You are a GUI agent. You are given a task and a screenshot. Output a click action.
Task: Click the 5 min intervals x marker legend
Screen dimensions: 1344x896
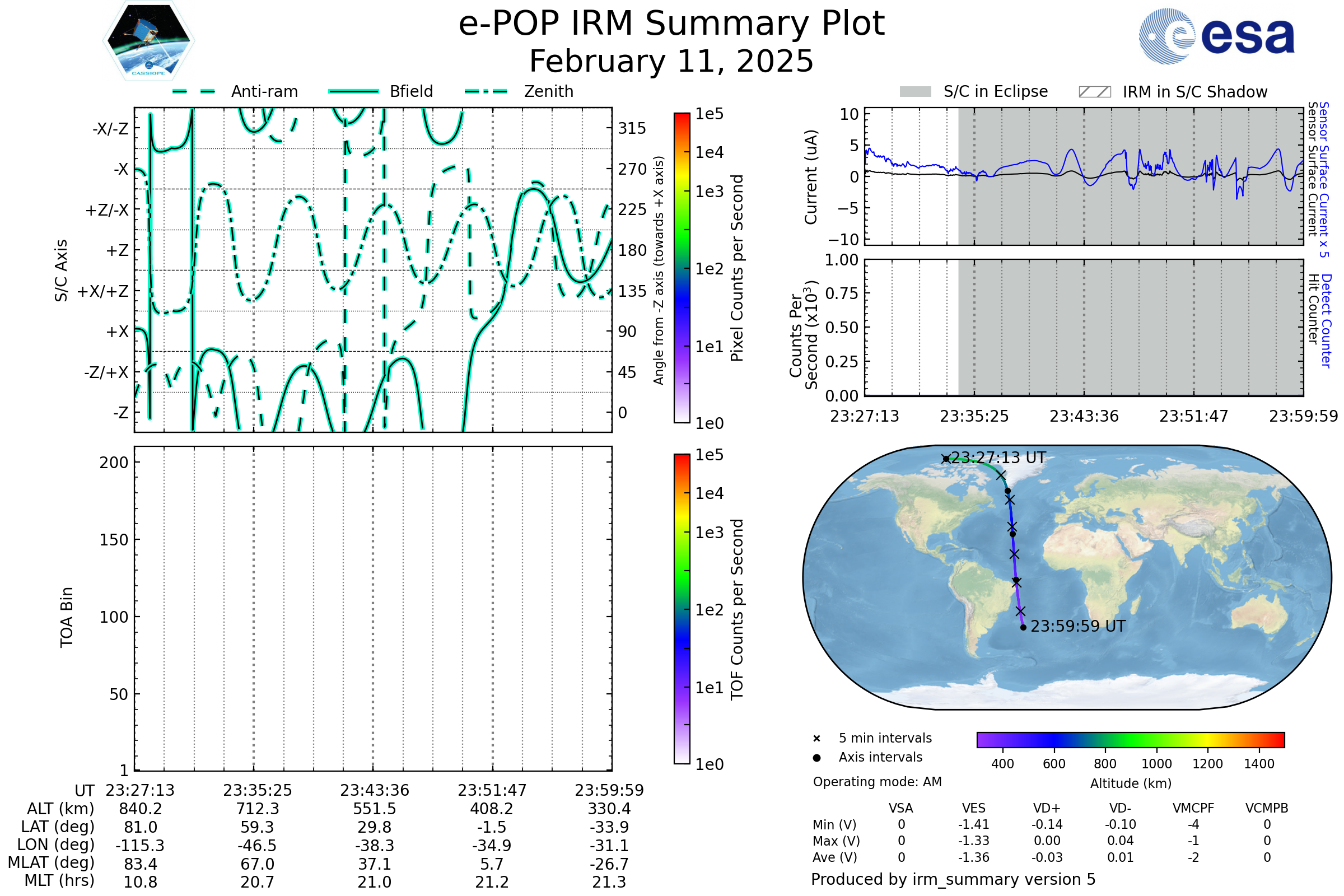(x=816, y=739)
